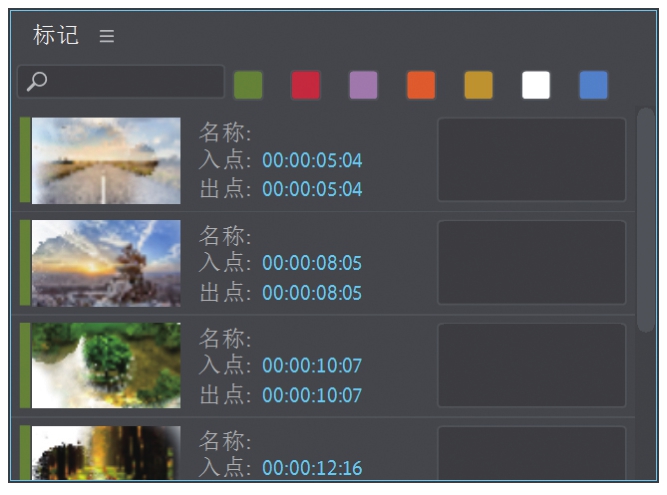Click out point value 00:00:08:05
Viewport: 667px width, 495px height.
pos(312,293)
